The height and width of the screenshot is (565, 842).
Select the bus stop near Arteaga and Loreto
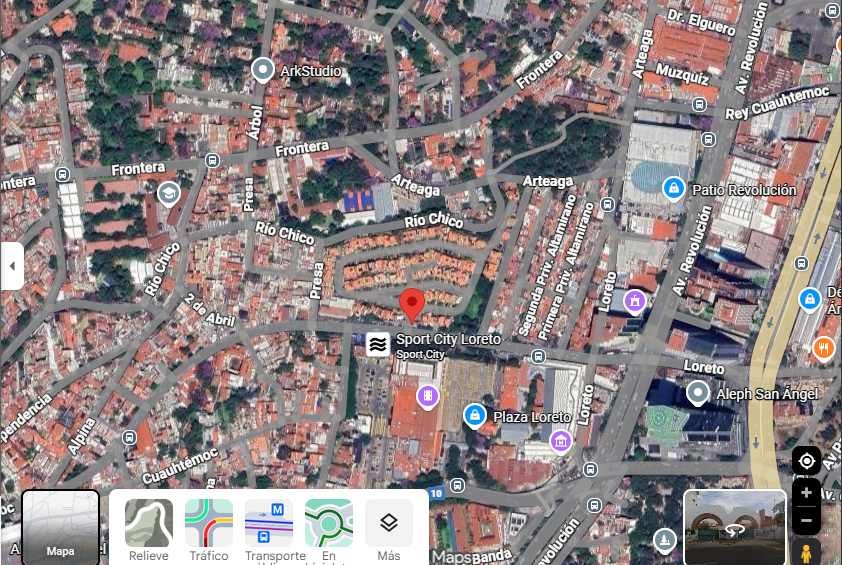tap(607, 205)
